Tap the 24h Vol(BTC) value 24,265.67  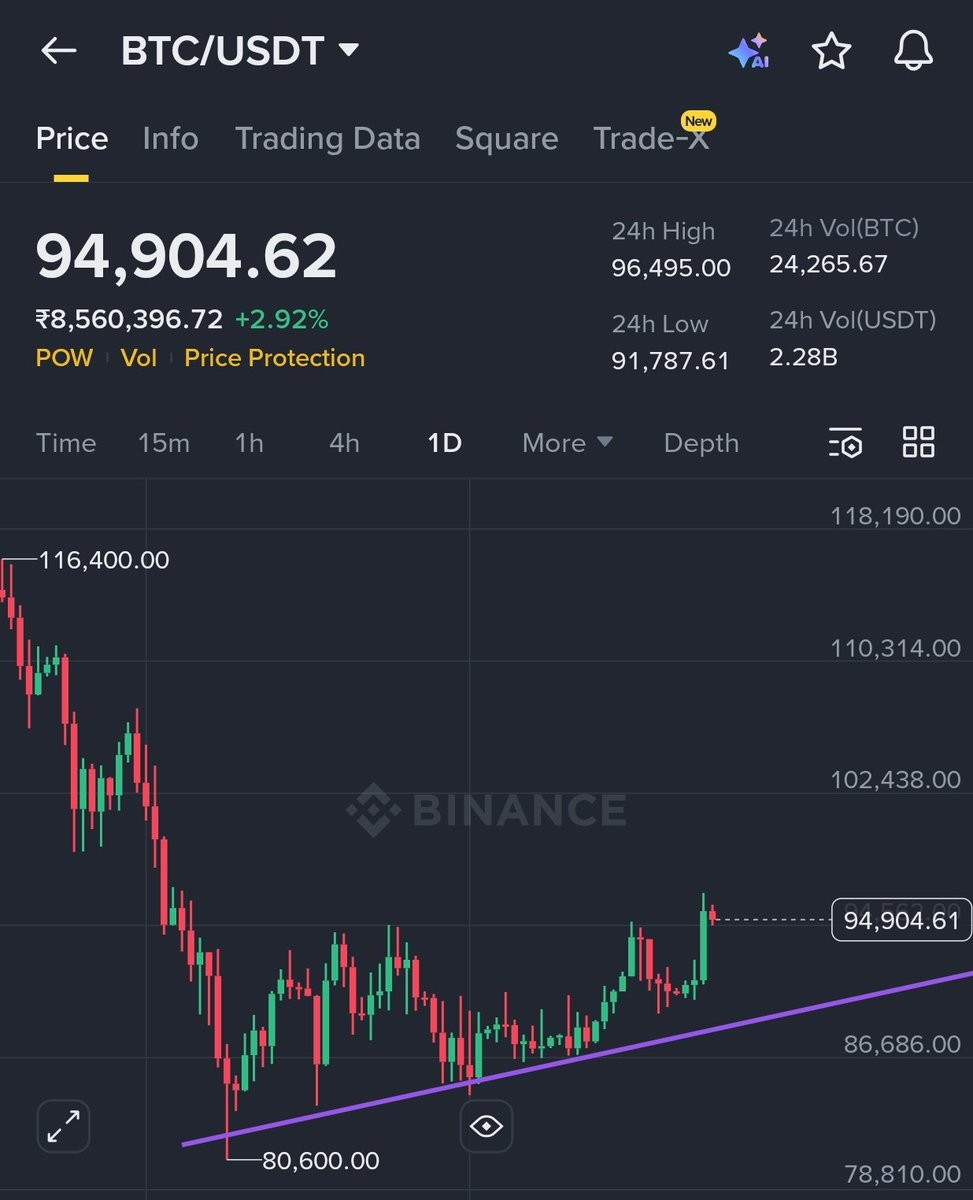point(828,264)
